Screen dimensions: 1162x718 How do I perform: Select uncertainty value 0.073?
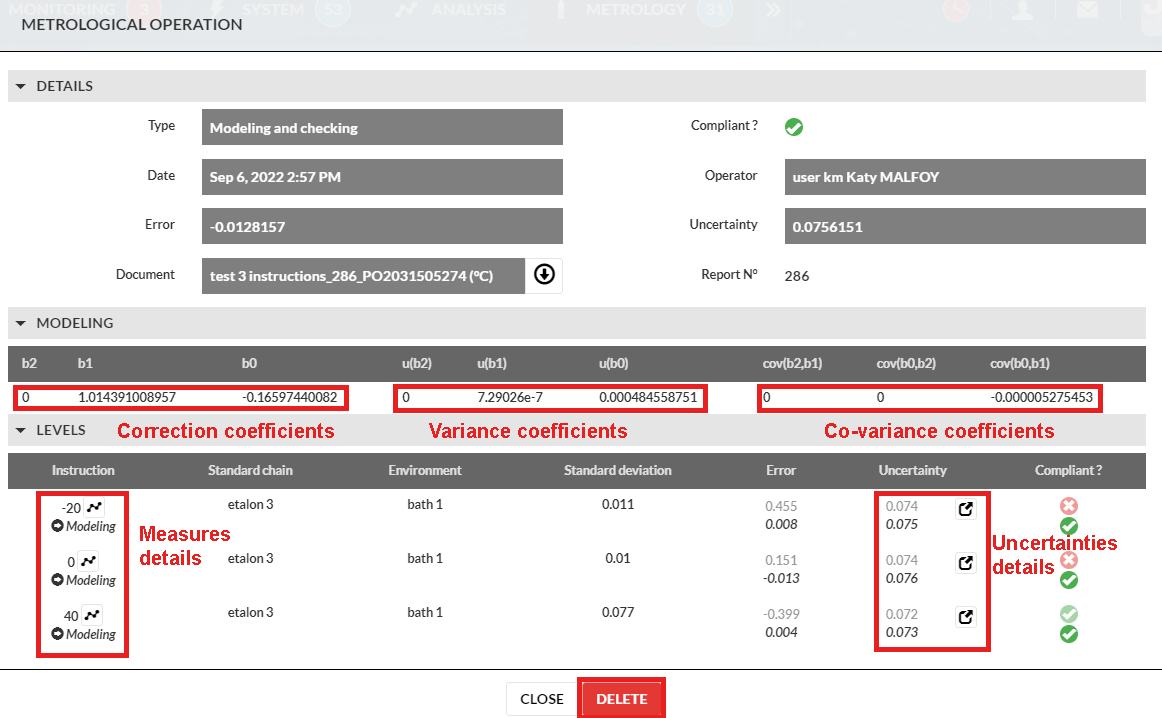(x=902, y=632)
